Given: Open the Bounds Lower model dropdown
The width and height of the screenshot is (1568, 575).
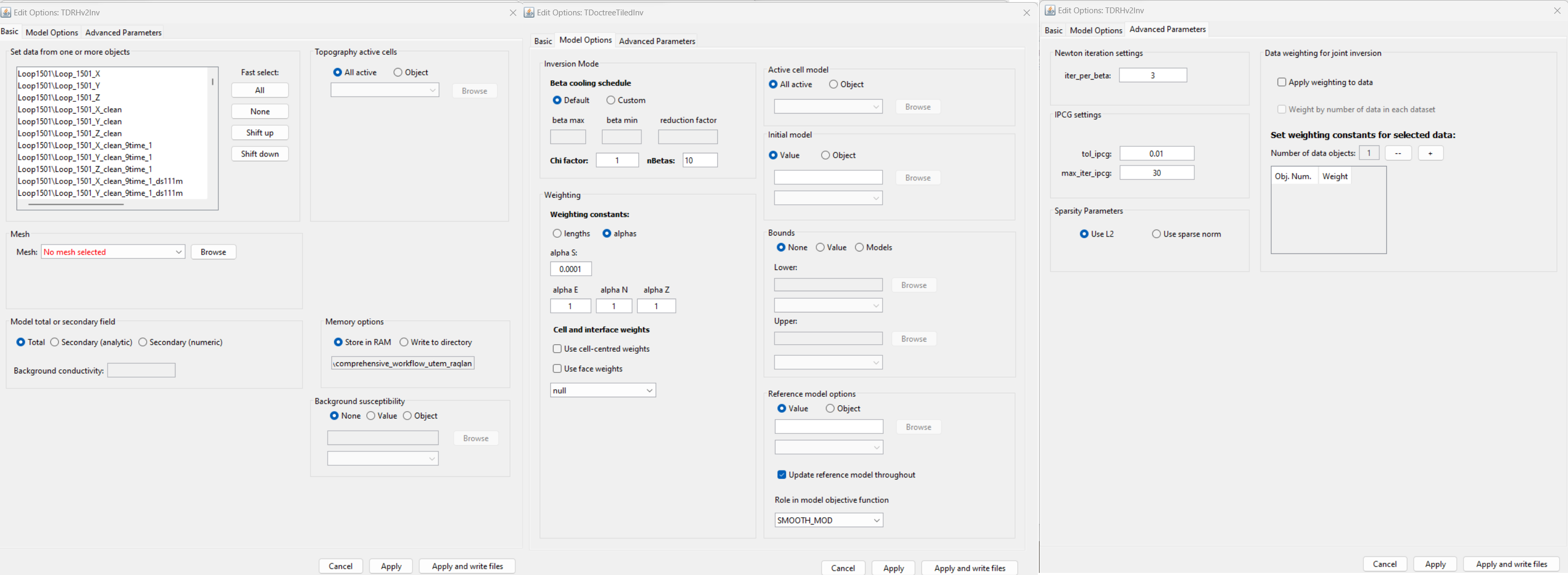Looking at the screenshot, I should 829,306.
